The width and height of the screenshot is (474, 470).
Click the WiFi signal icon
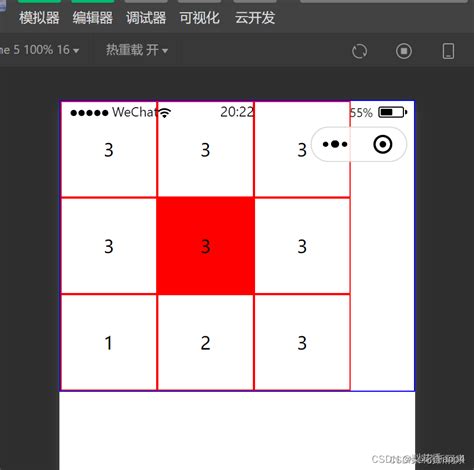(165, 113)
